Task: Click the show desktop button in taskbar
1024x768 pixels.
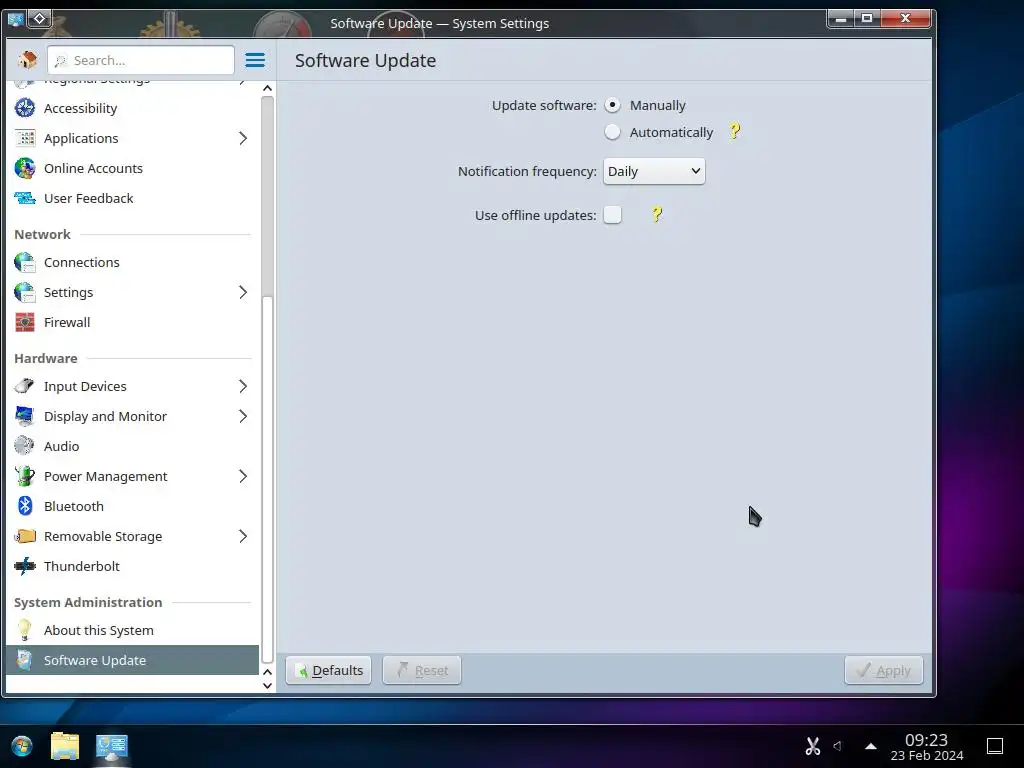Action: [995, 746]
